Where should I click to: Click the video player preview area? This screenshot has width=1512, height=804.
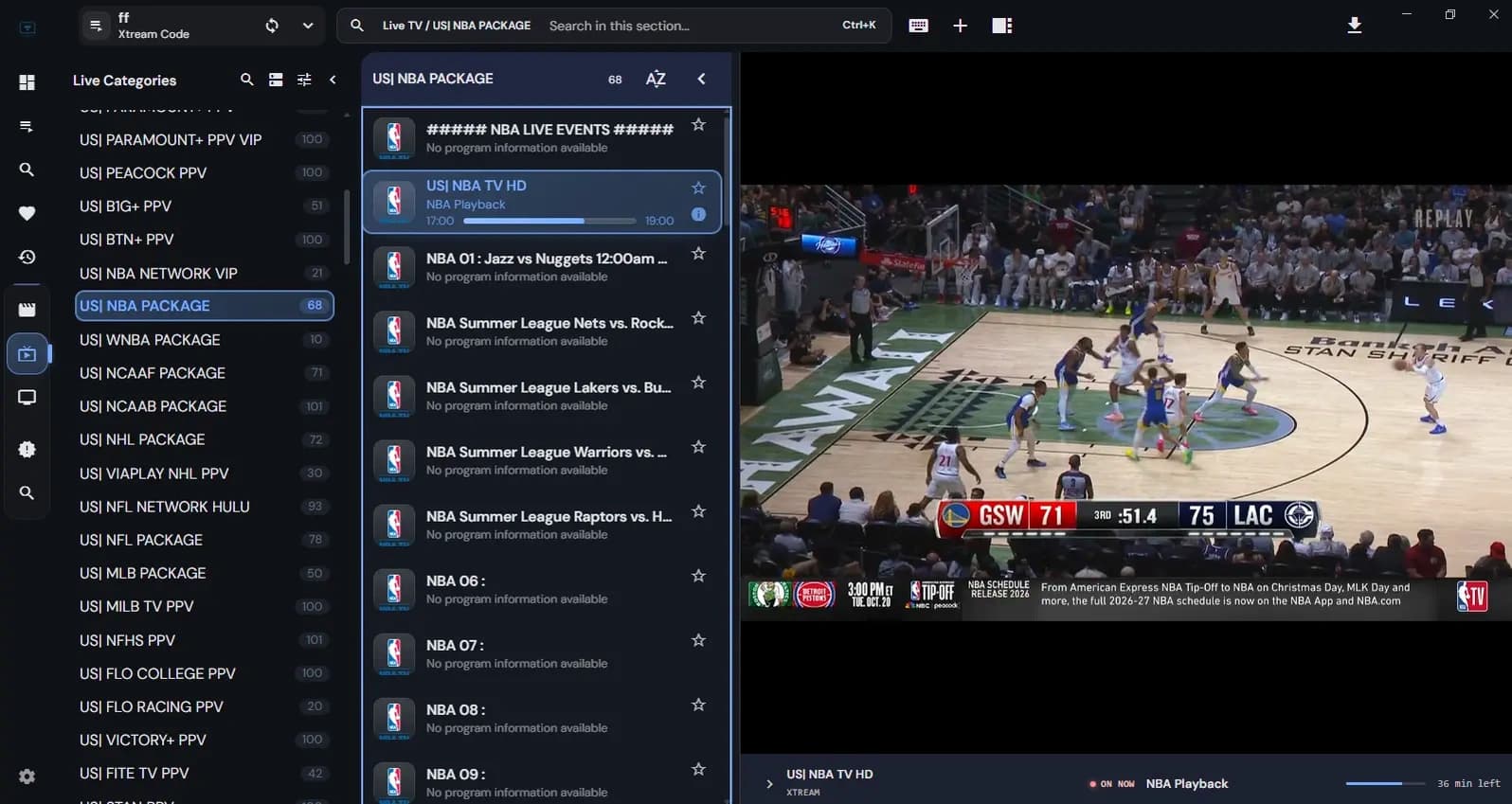(1125, 402)
